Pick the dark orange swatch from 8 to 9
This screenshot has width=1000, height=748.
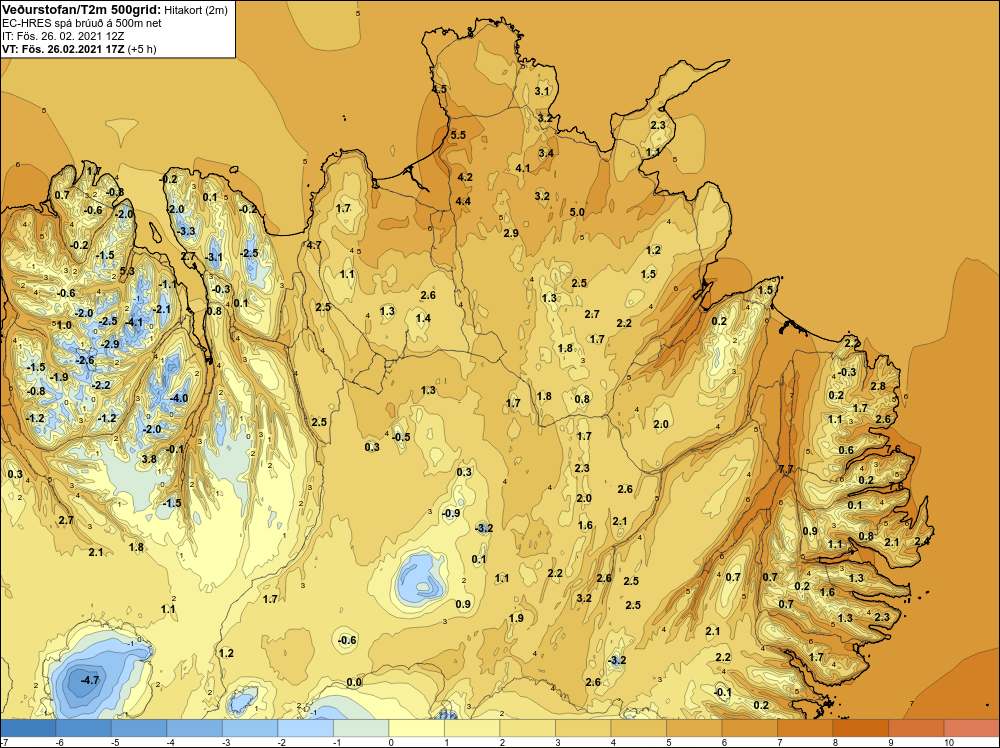click(860, 728)
